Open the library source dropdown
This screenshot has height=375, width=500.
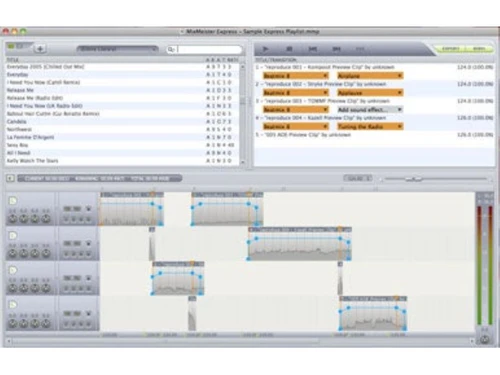tap(117, 49)
